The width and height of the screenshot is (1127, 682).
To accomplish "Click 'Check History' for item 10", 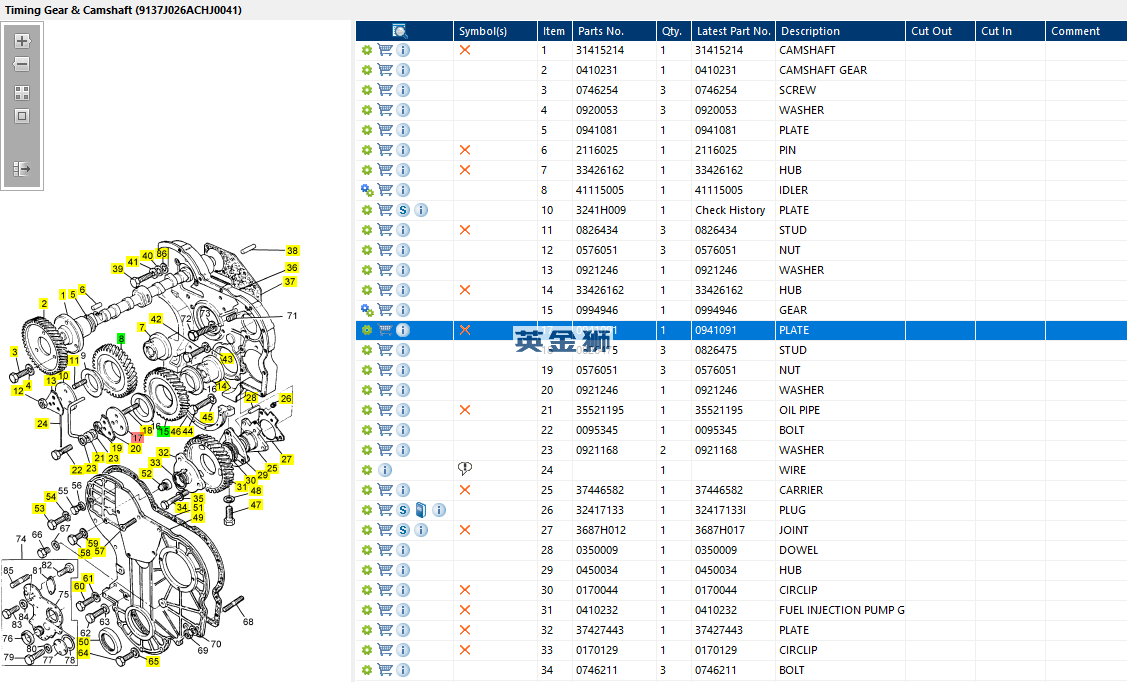I will 730,211.
